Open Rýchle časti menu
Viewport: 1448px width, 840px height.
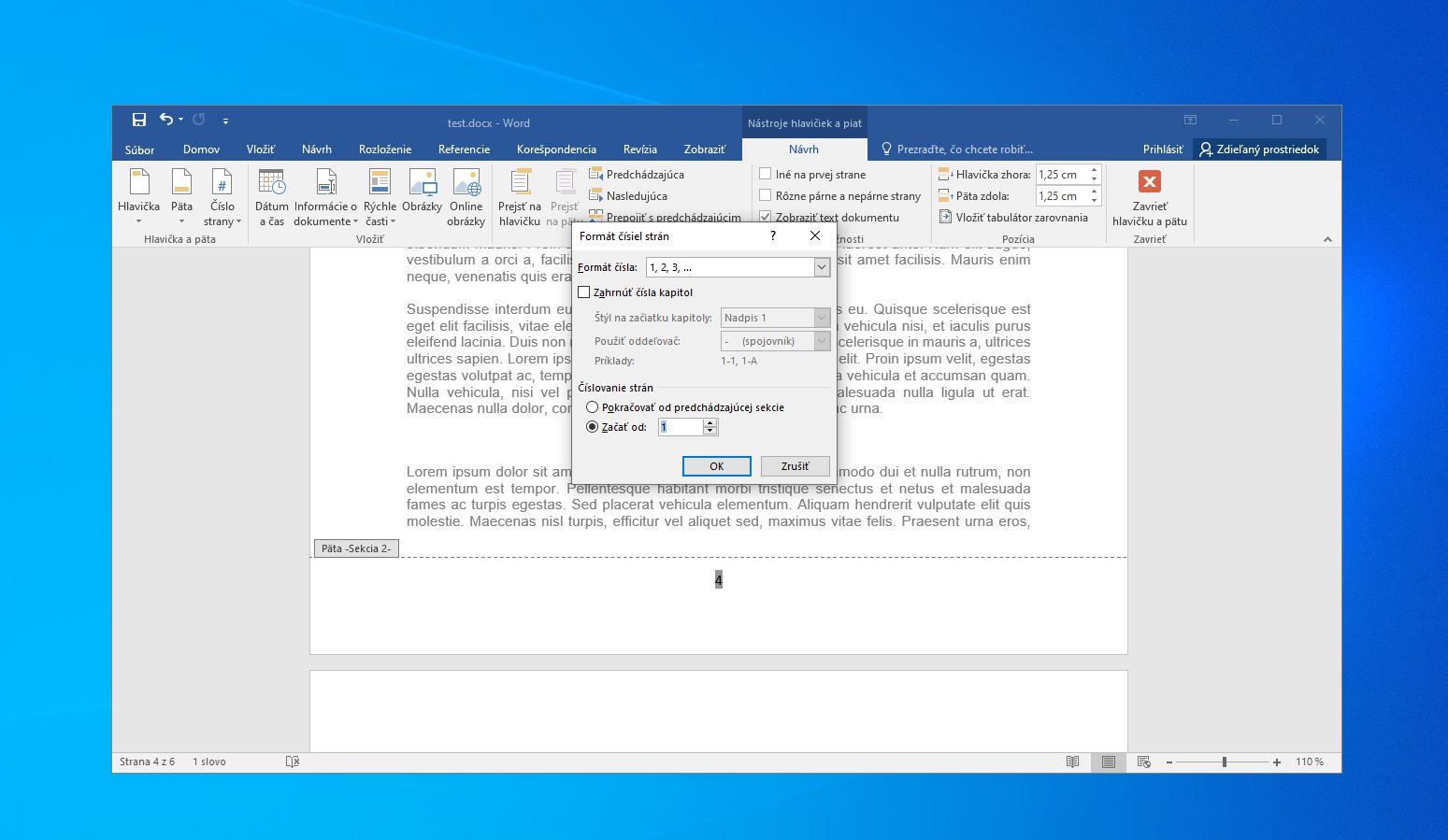[x=380, y=197]
